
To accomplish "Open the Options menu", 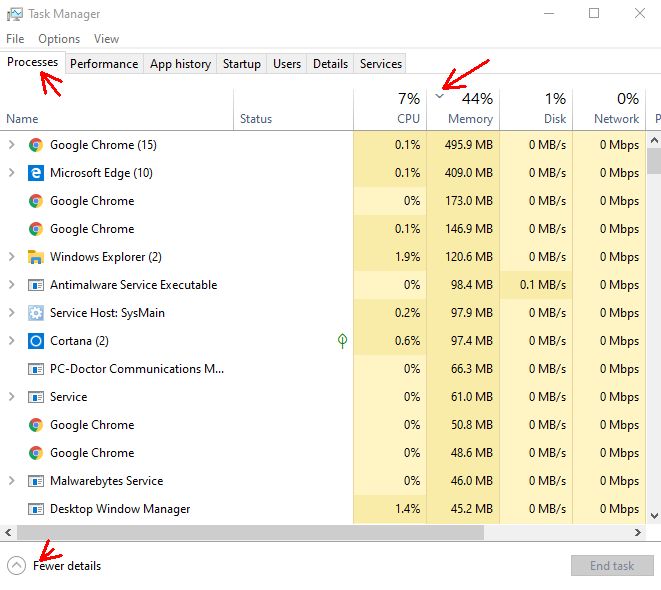I will (59, 39).
